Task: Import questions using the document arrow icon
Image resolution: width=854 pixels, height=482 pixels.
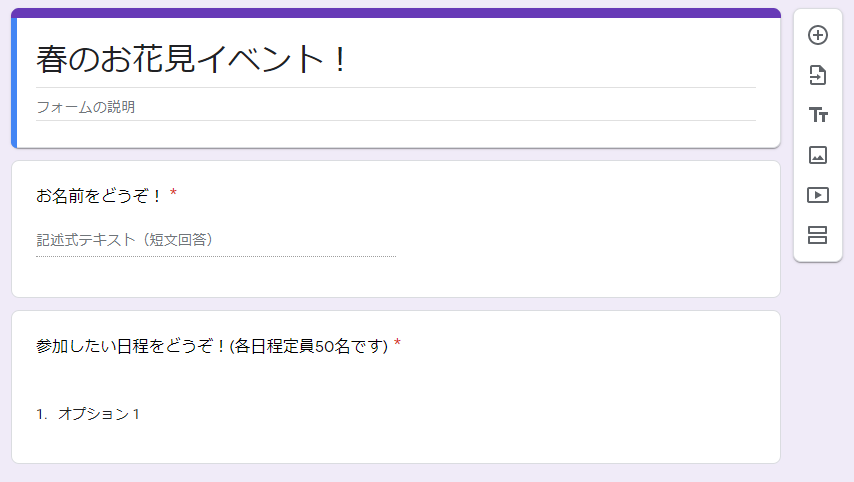Action: (818, 75)
